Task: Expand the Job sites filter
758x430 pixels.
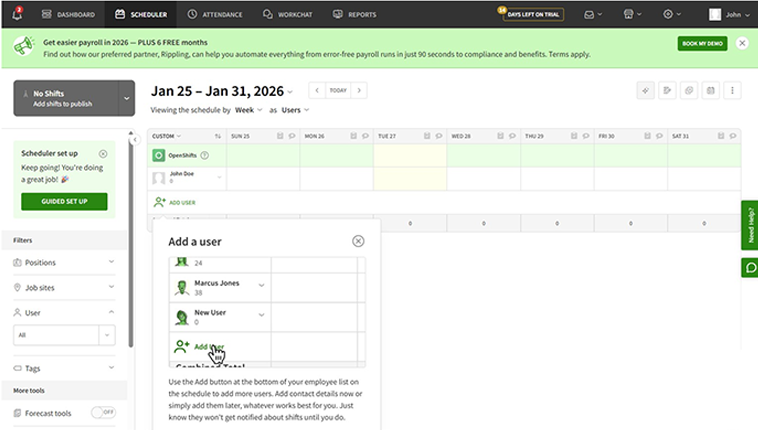Action: 64,287
